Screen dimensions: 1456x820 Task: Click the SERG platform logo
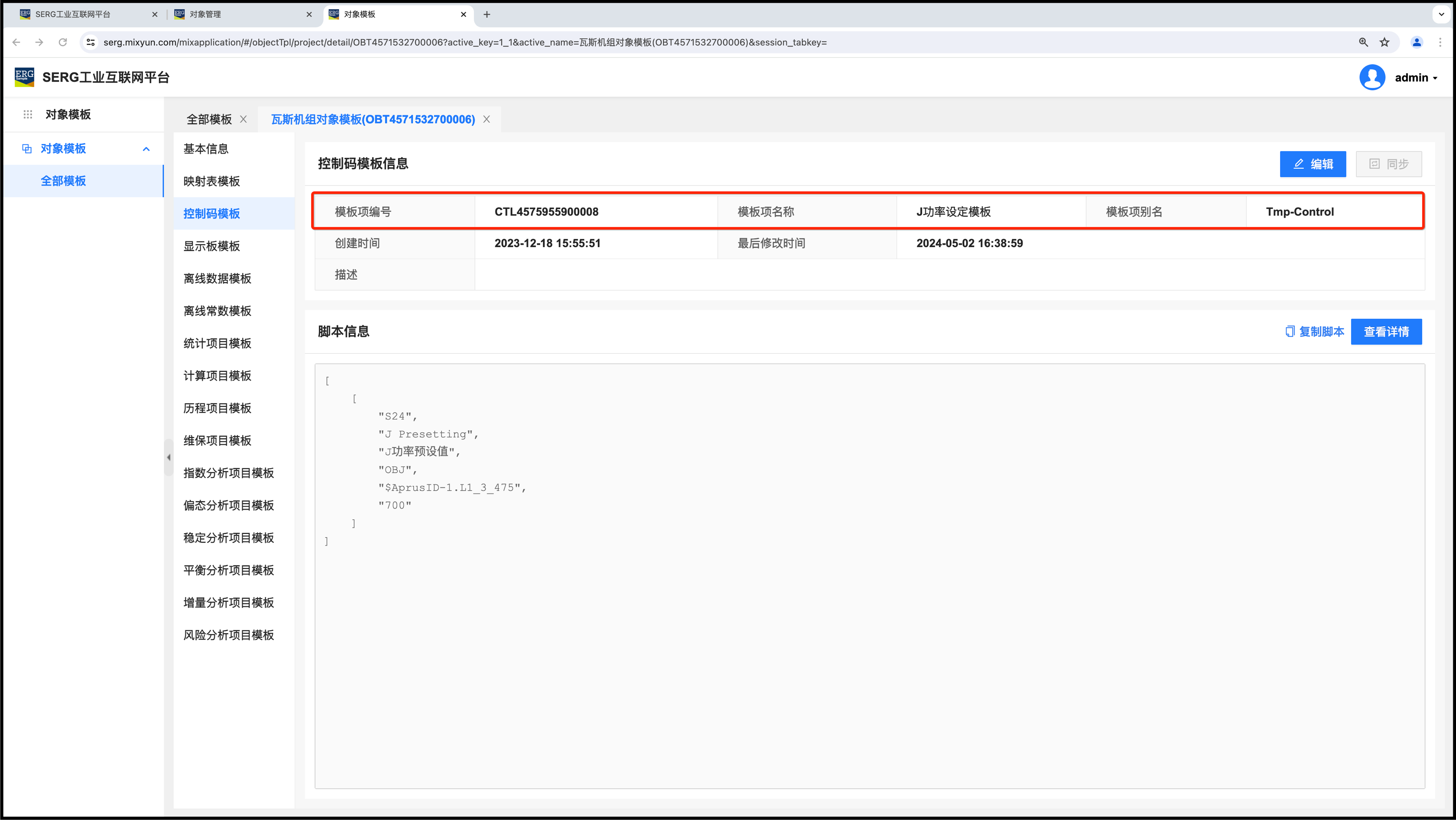pyautogui.click(x=24, y=77)
